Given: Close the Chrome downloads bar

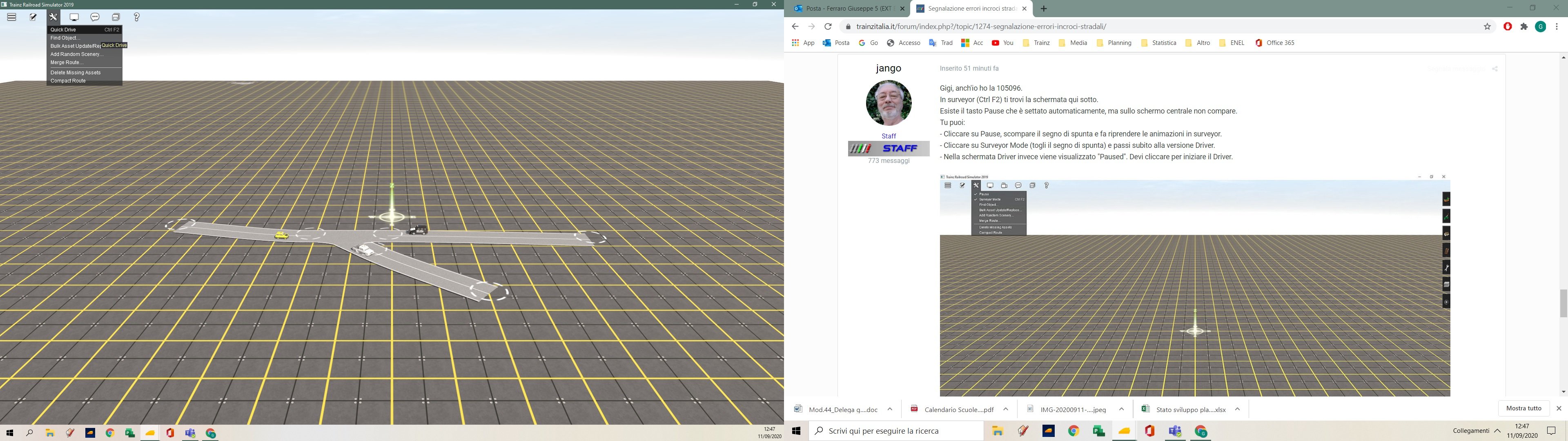Looking at the screenshot, I should 1559,408.
